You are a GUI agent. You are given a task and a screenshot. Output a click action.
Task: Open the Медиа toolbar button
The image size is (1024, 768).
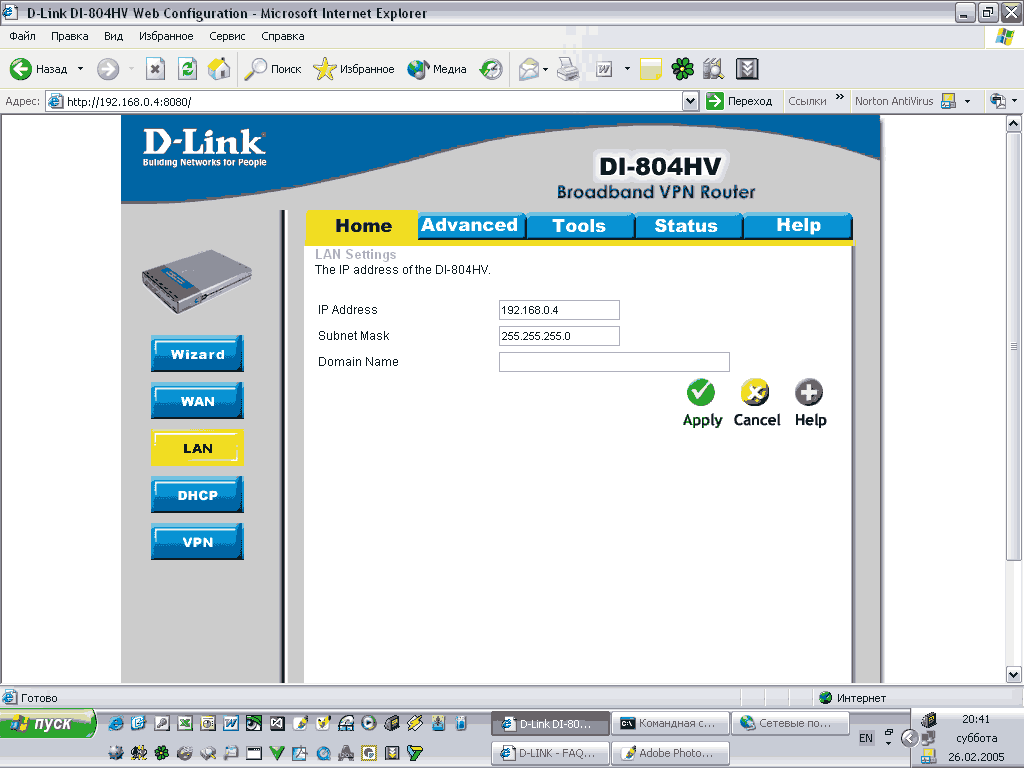click(436, 69)
